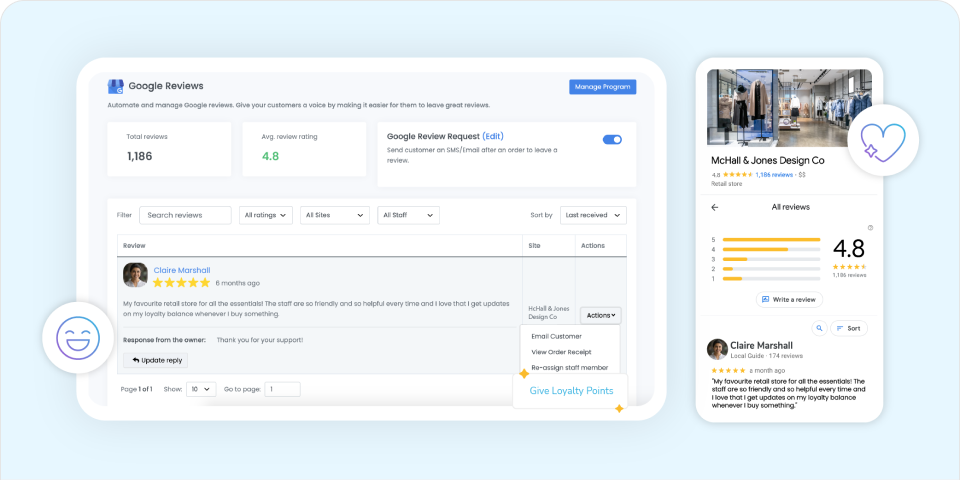Select the 3-star rating bar
960x480 pixels.
pos(771,259)
